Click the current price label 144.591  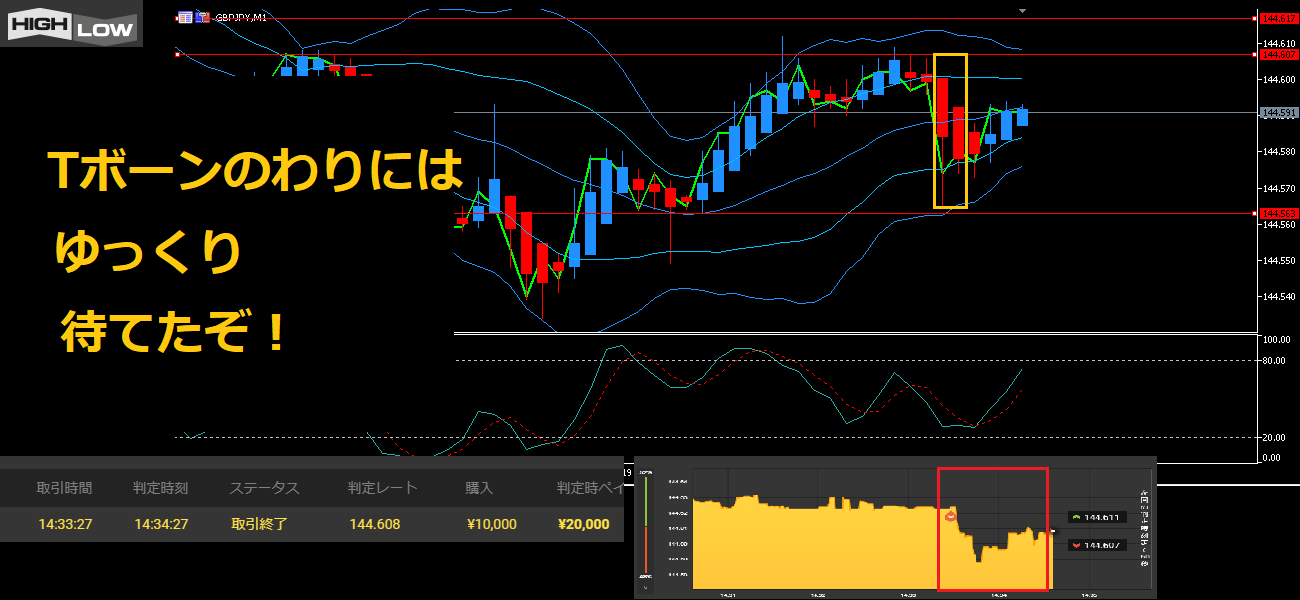pos(1278,113)
